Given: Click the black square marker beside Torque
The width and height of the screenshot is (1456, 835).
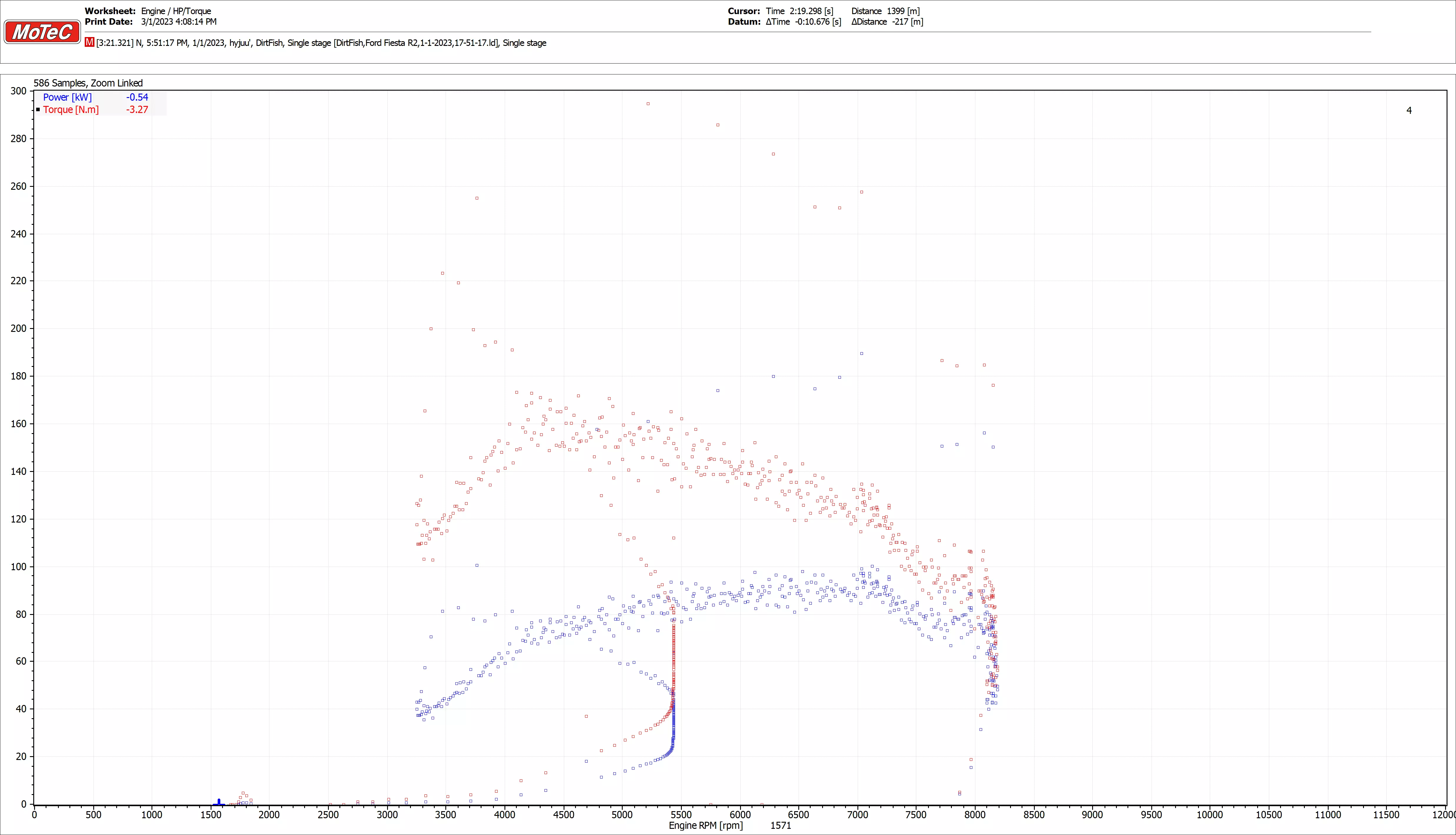Looking at the screenshot, I should [x=38, y=109].
